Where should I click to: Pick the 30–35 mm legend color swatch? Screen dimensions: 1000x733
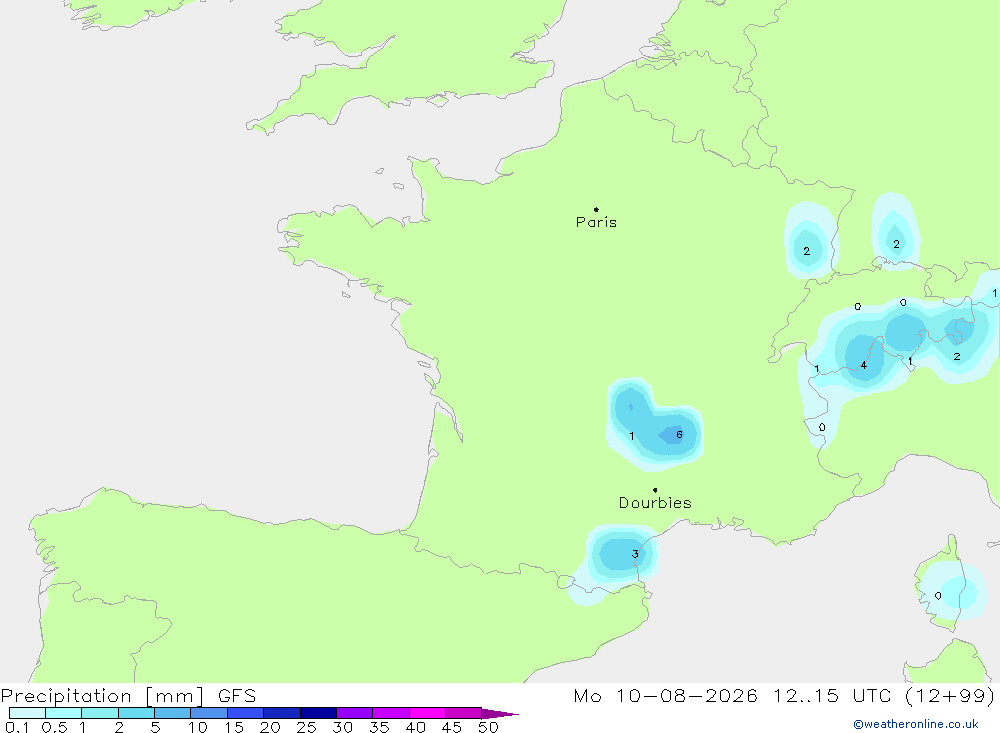pos(354,713)
